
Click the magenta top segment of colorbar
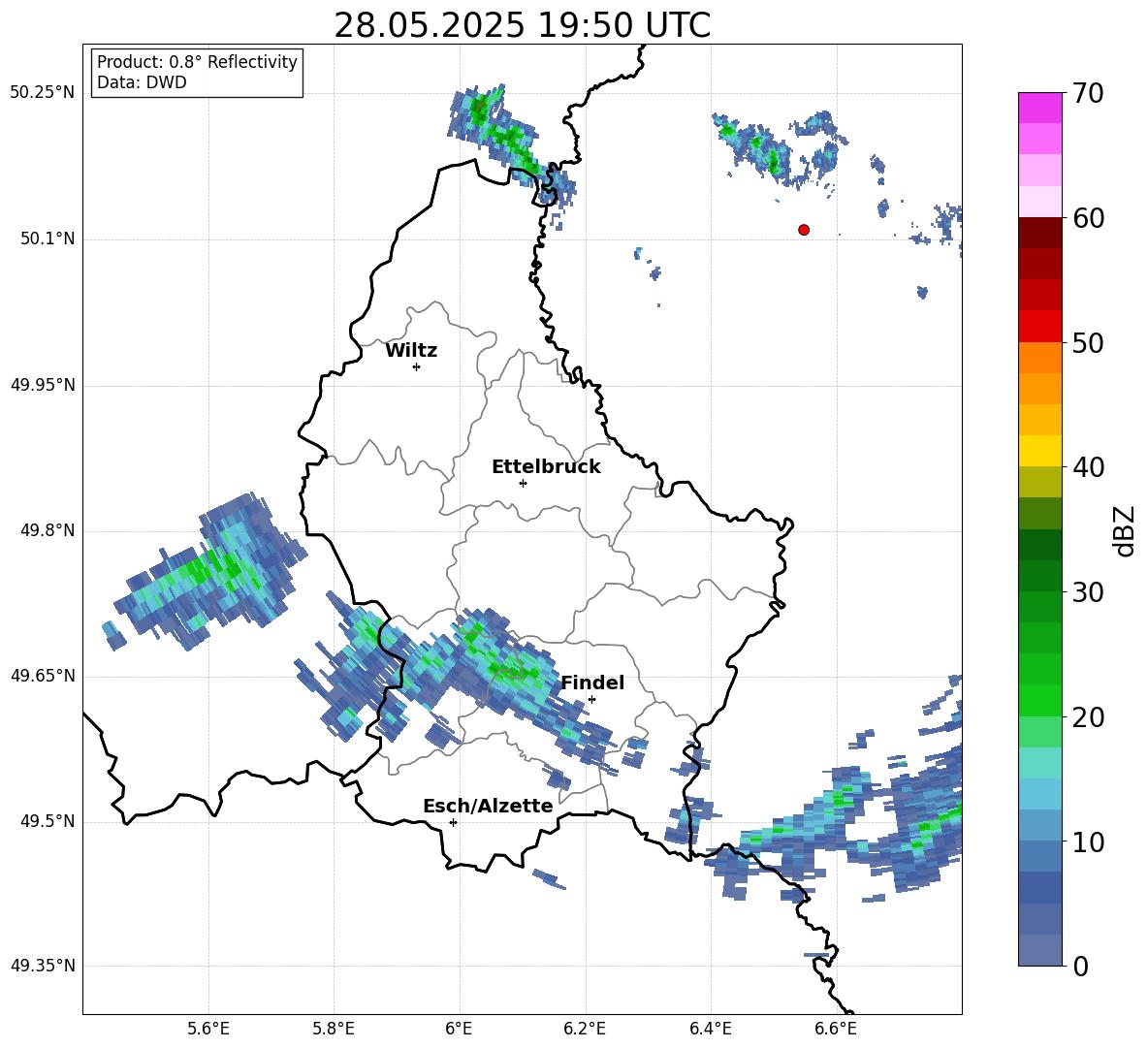(1040, 108)
